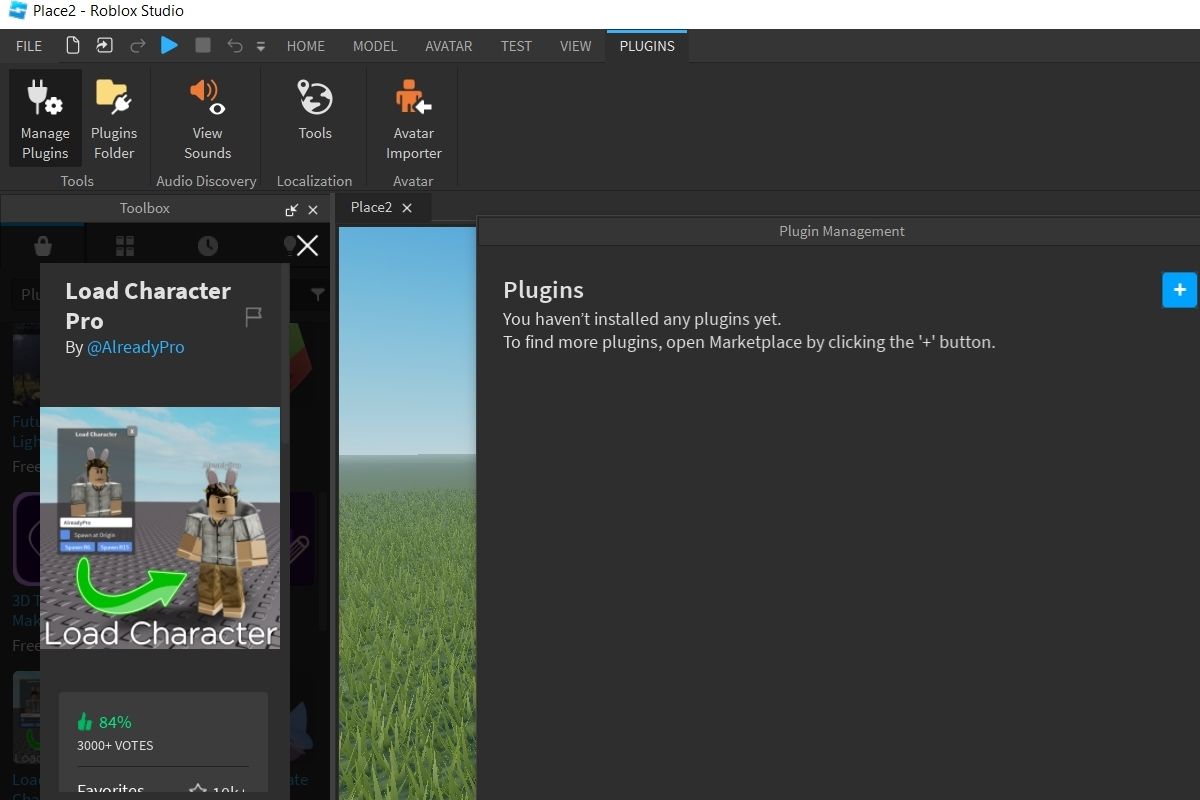Close the Load Character Pro preview overlay

tap(307, 245)
